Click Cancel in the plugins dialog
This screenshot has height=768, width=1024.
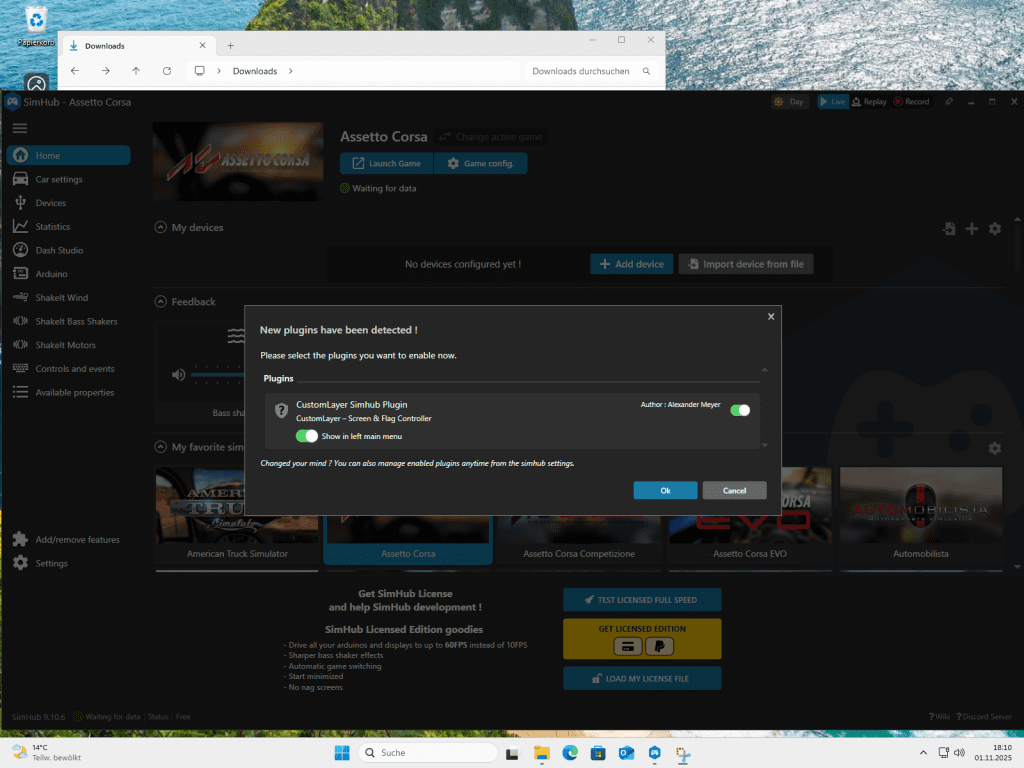pyautogui.click(x=734, y=490)
